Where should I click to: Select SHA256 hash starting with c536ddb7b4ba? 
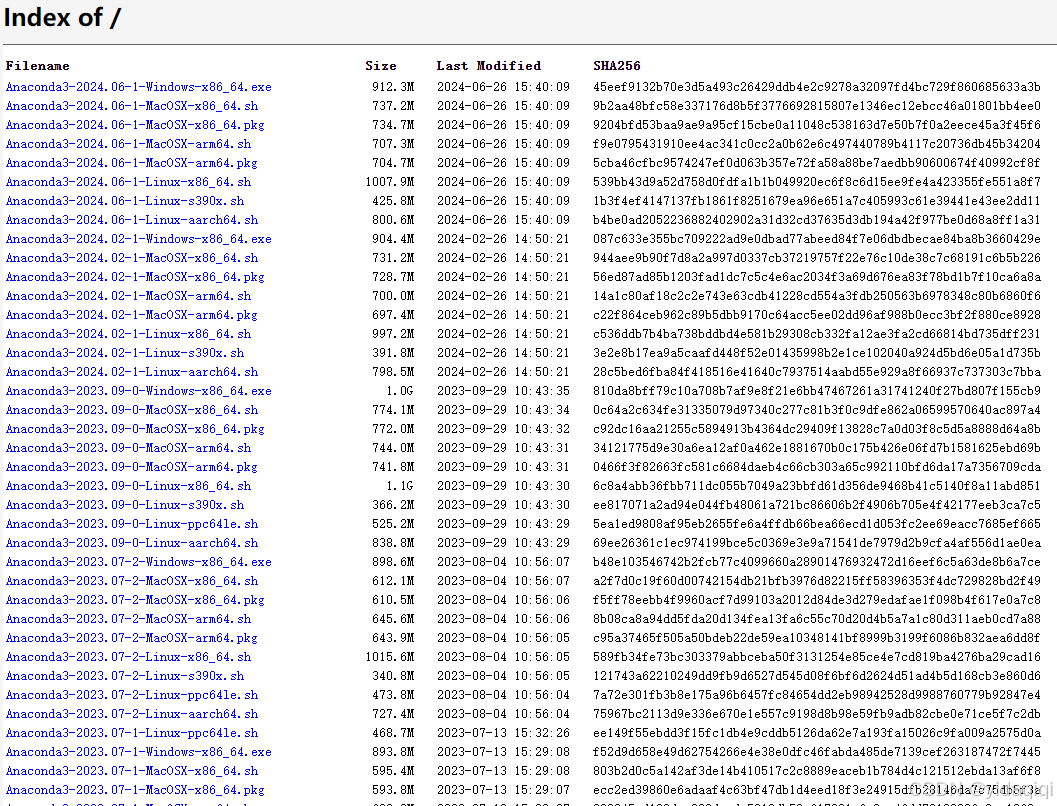click(817, 334)
